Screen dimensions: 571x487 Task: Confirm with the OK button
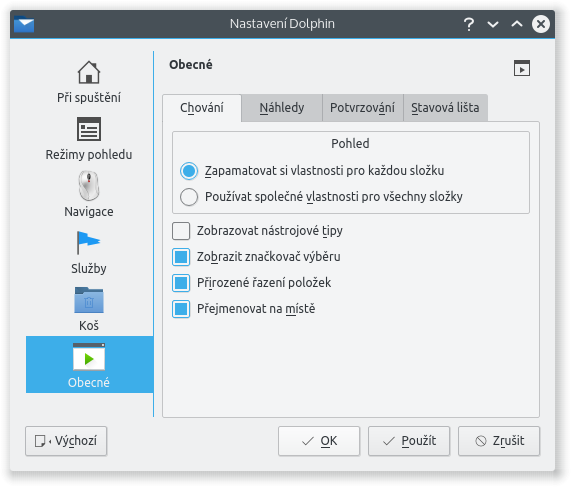click(319, 441)
